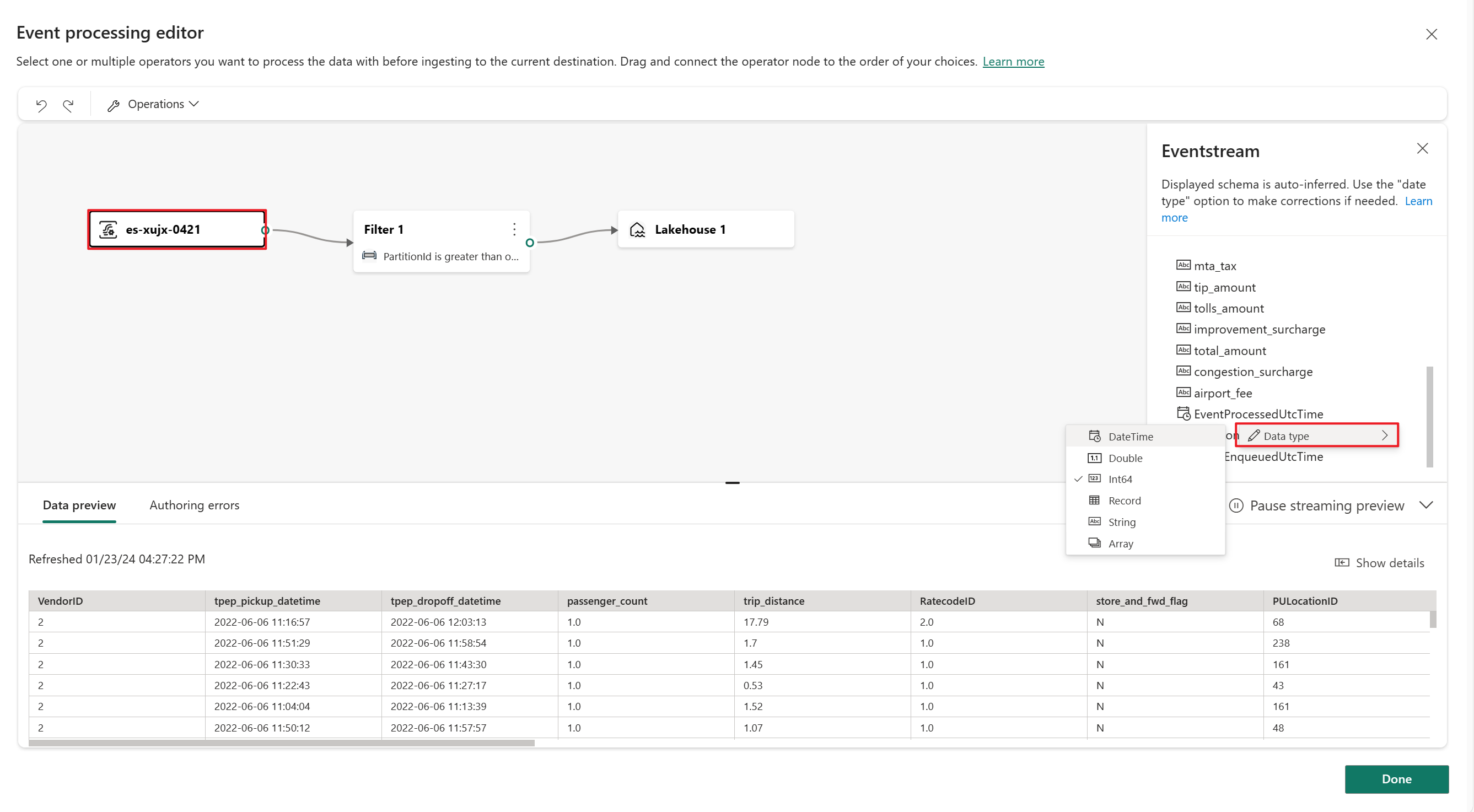Click the Lakehouse 1 node icon
The height and width of the screenshot is (812, 1474).
tap(637, 229)
